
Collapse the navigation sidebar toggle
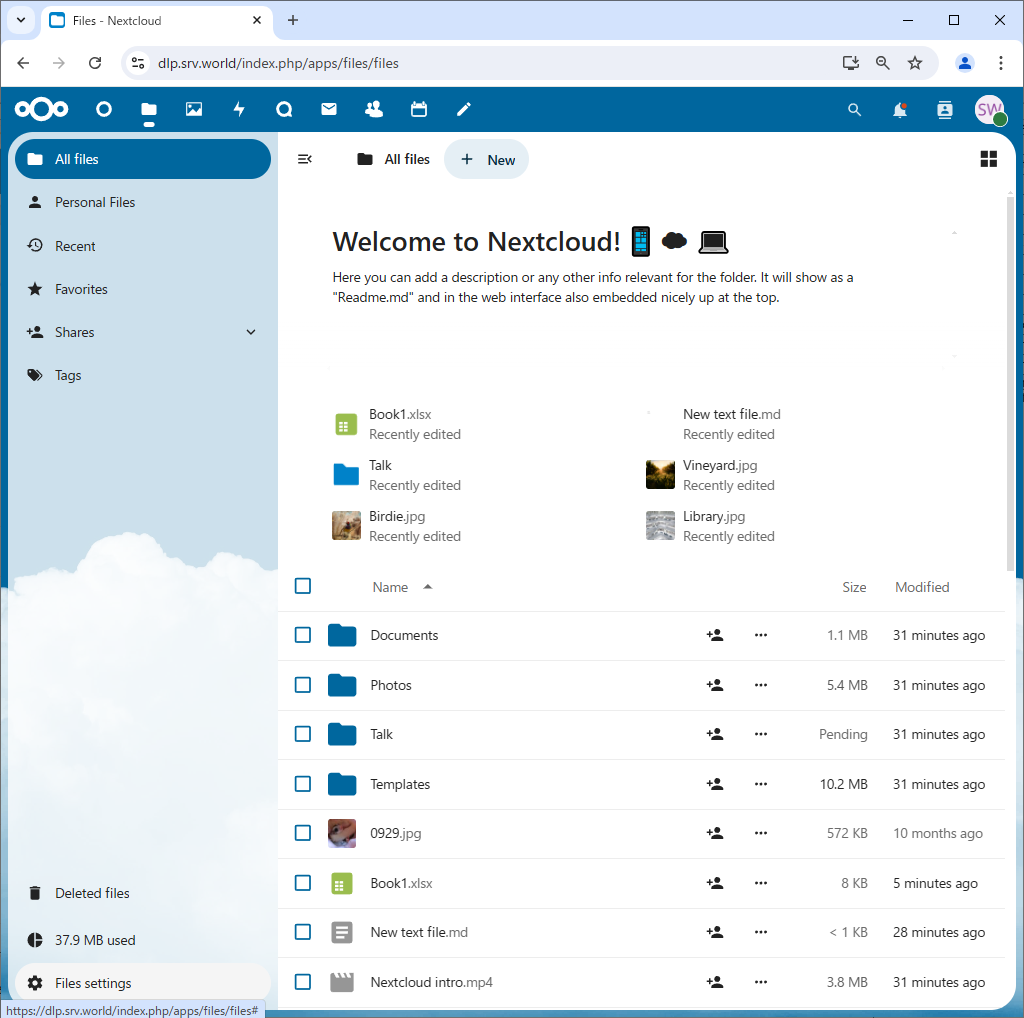click(304, 159)
